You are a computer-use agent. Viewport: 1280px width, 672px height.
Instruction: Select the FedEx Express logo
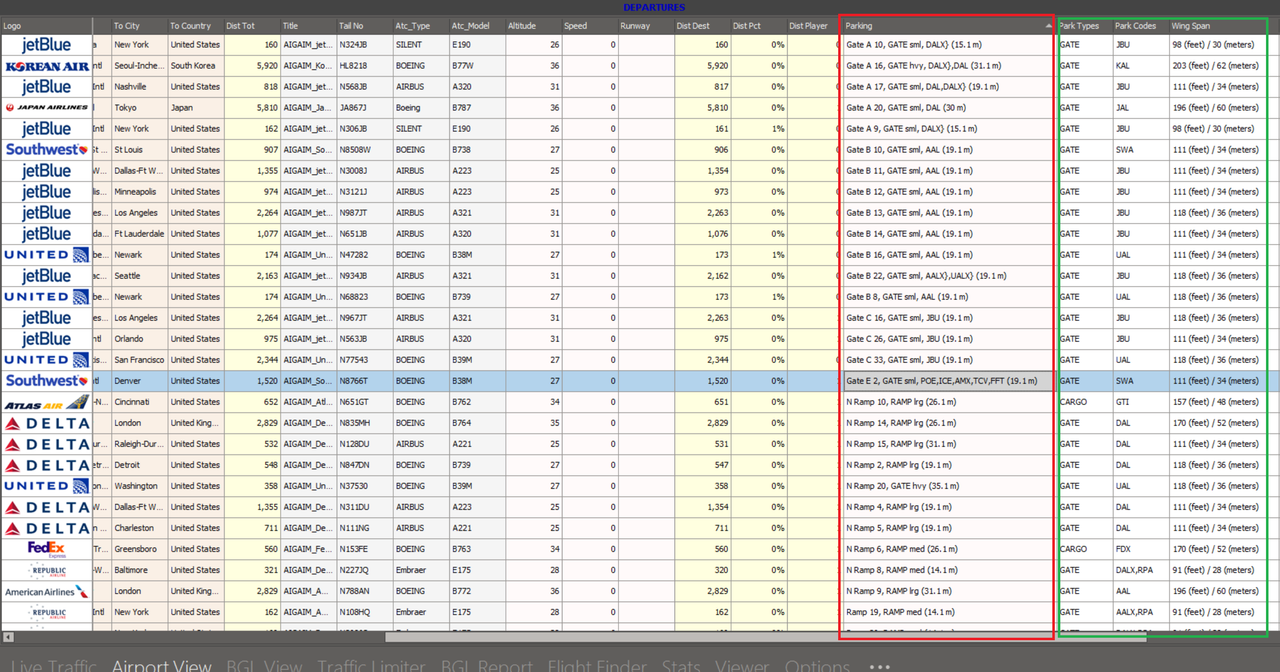point(46,549)
